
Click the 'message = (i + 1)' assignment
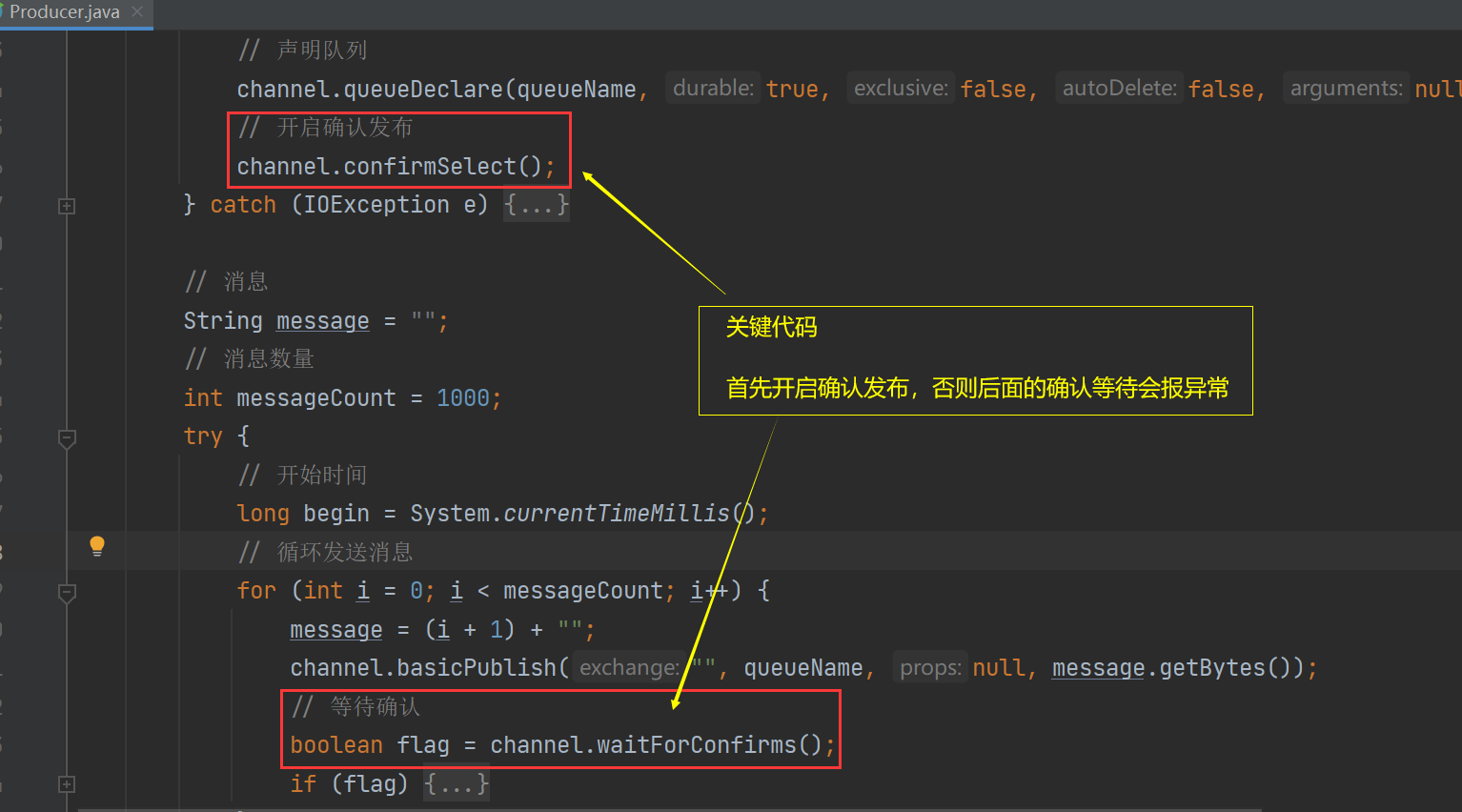click(402, 630)
